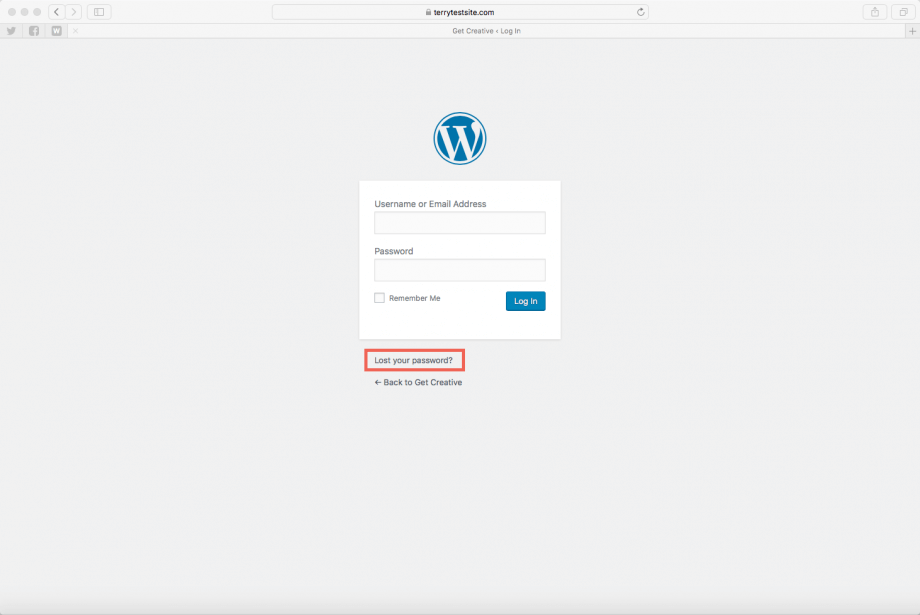
Task: Open the Twitter pinned tab
Action: [11, 31]
